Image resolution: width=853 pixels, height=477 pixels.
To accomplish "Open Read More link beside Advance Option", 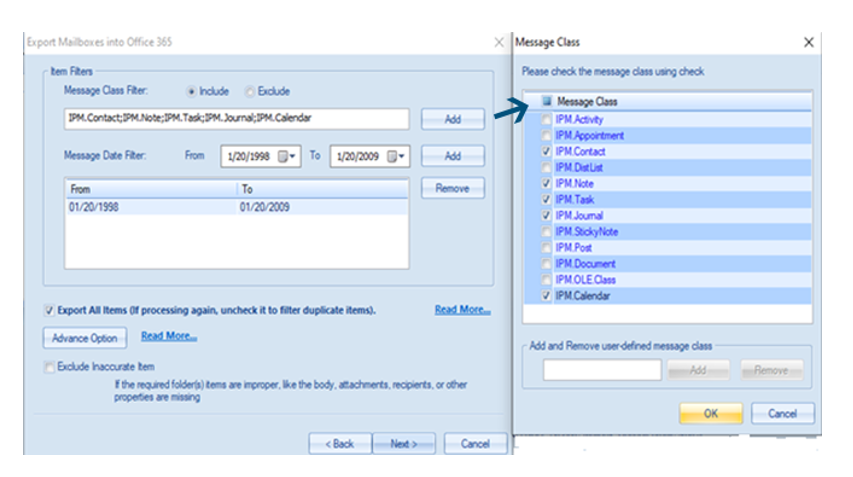I will click(169, 336).
